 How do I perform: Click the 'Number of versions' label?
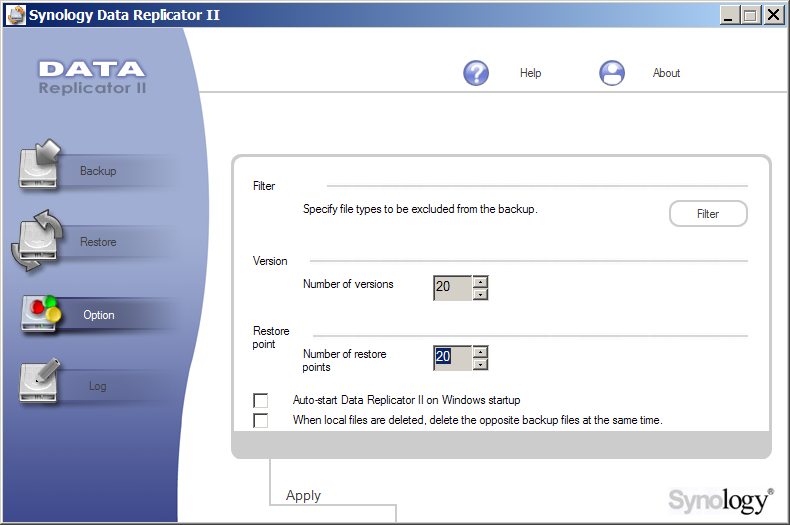click(348, 284)
